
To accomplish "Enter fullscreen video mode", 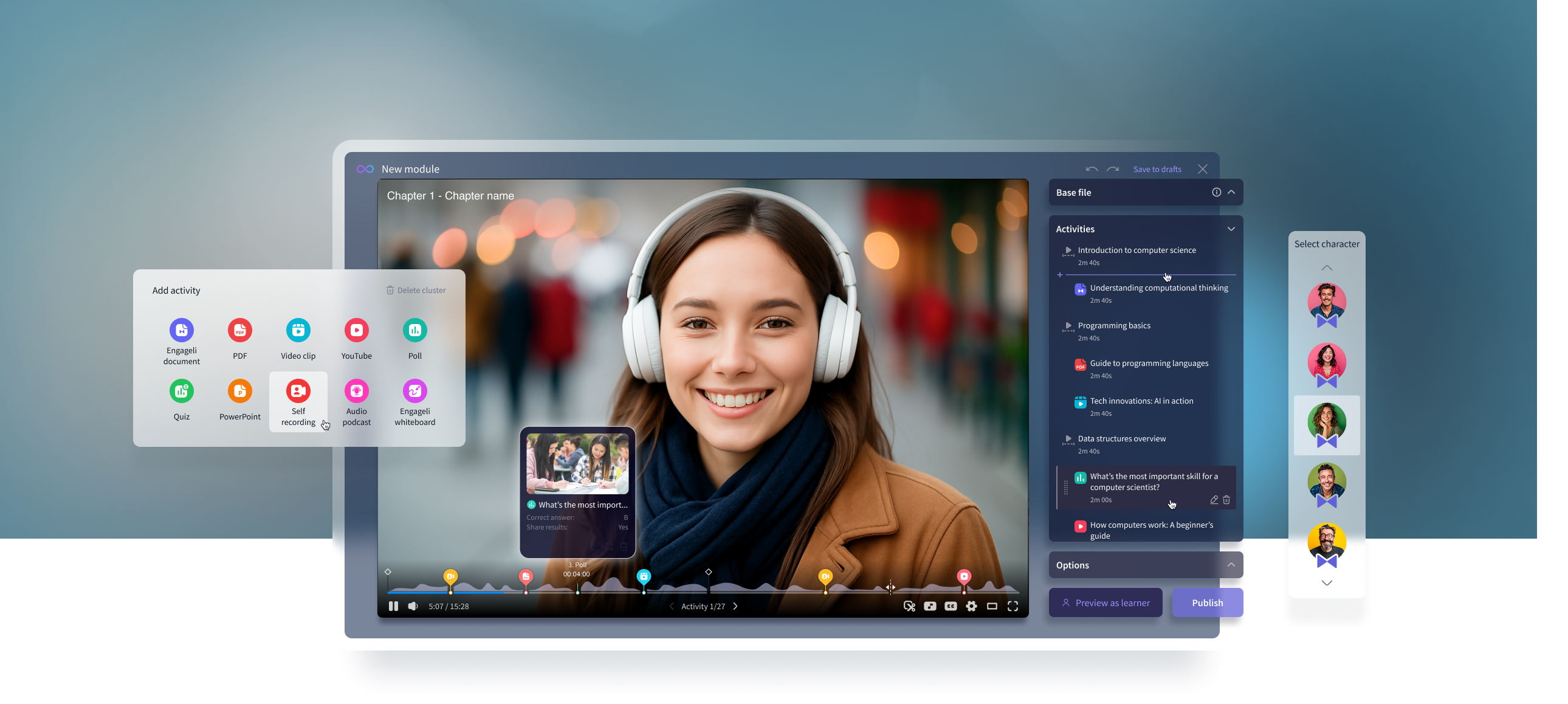I will [x=1013, y=606].
